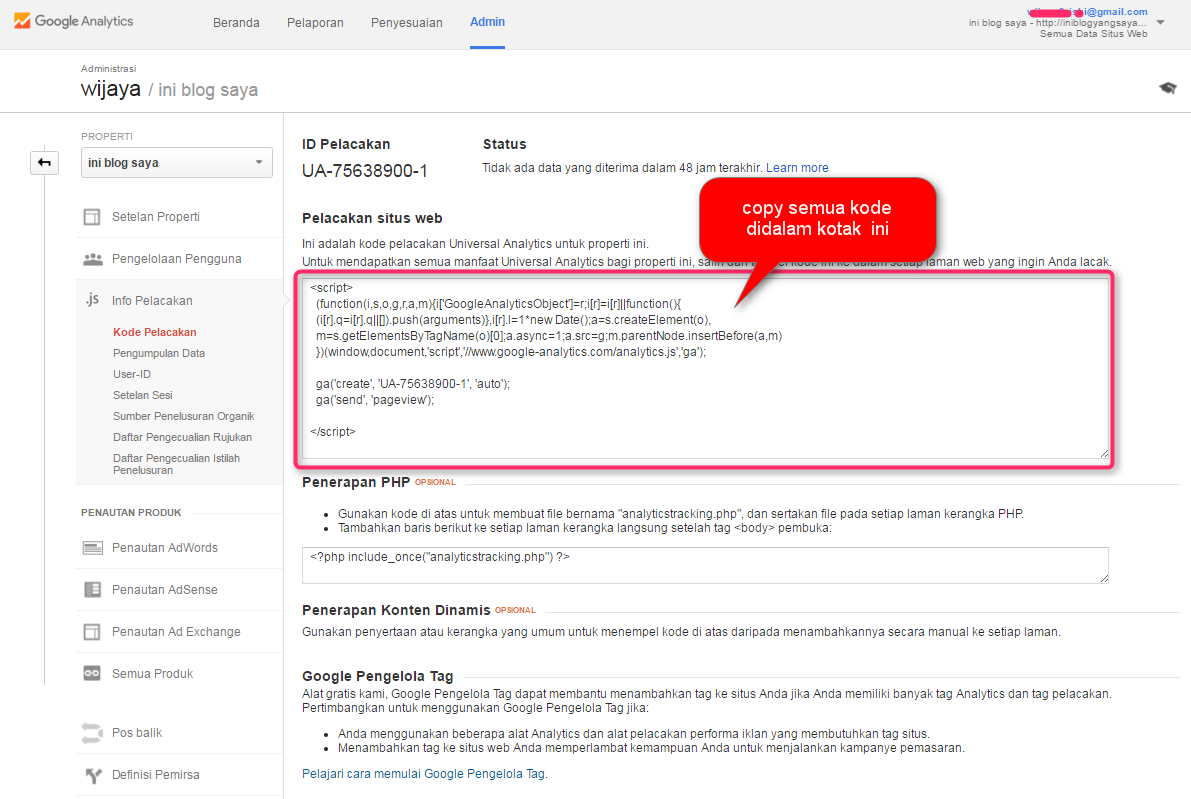Click the Pelacakan situs web heading

[372, 219]
